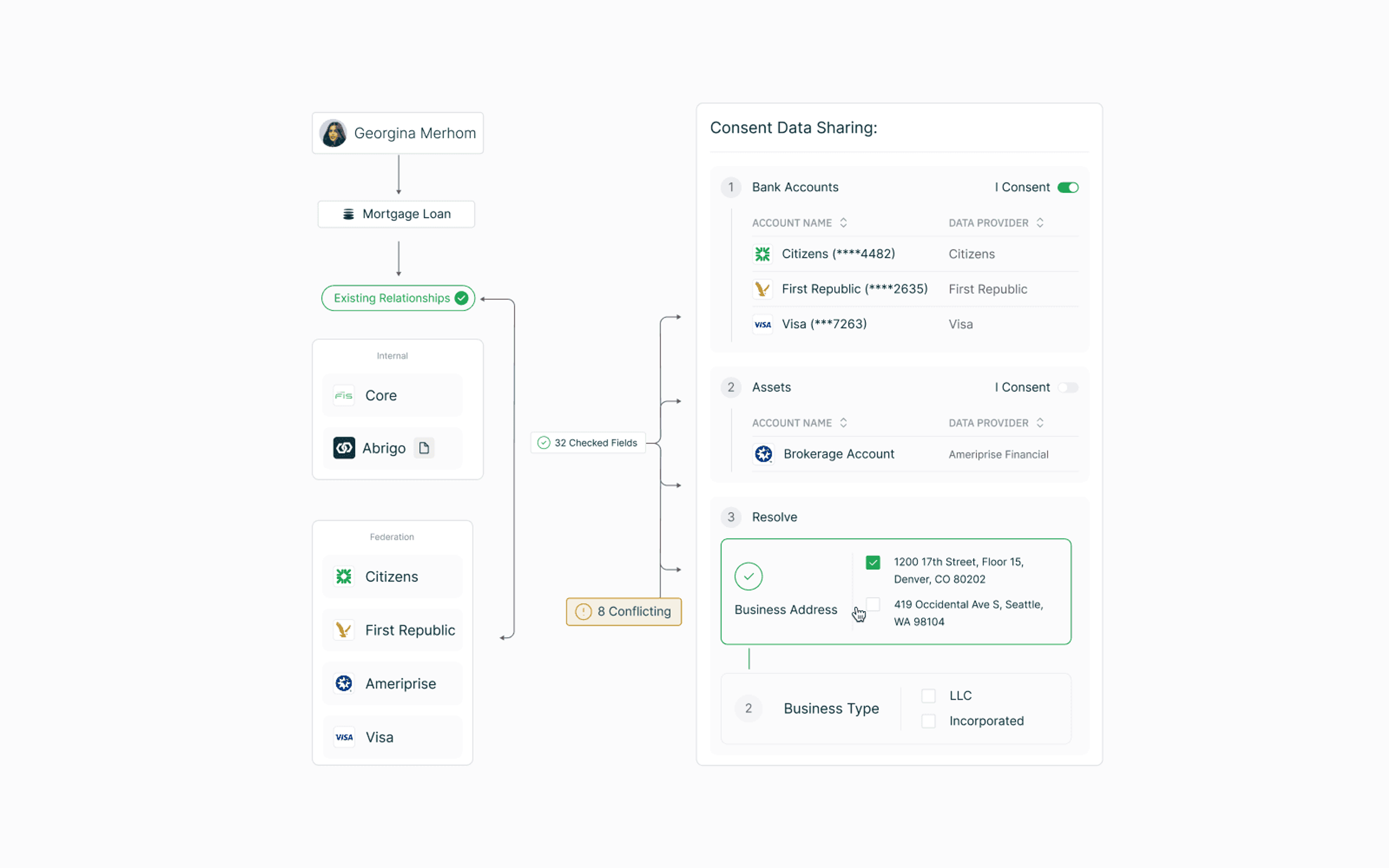Click the Internal group label
The height and width of the screenshot is (868, 1389).
[x=392, y=356]
